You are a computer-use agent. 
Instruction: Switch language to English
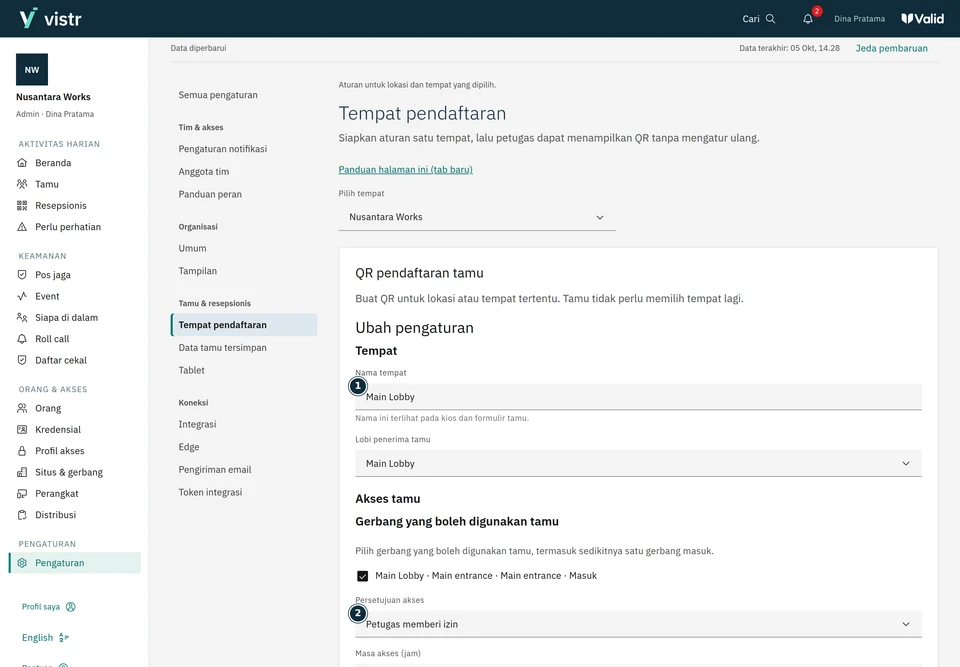[x=45, y=638]
